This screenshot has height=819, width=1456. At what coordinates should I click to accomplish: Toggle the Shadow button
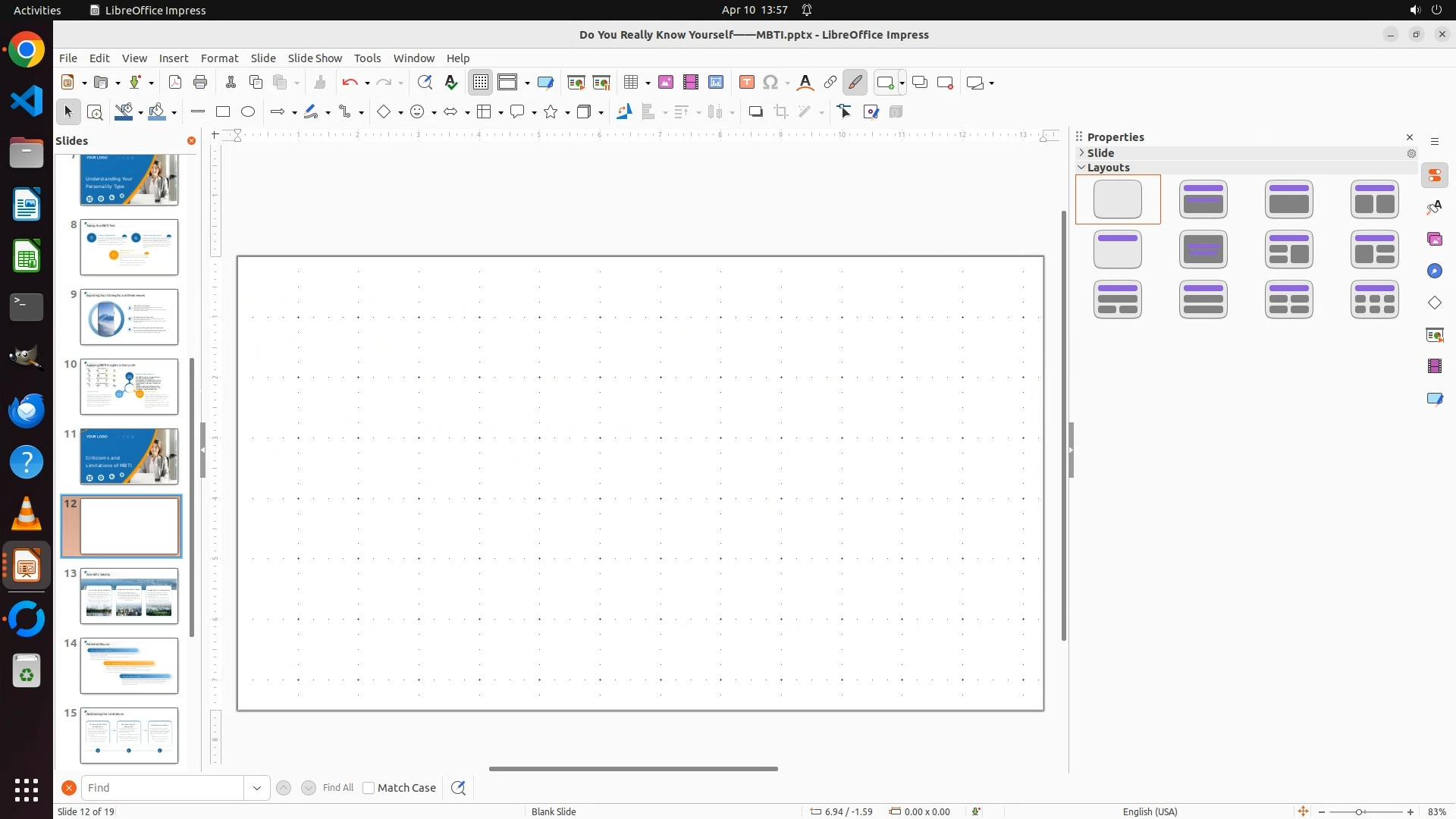click(x=755, y=112)
